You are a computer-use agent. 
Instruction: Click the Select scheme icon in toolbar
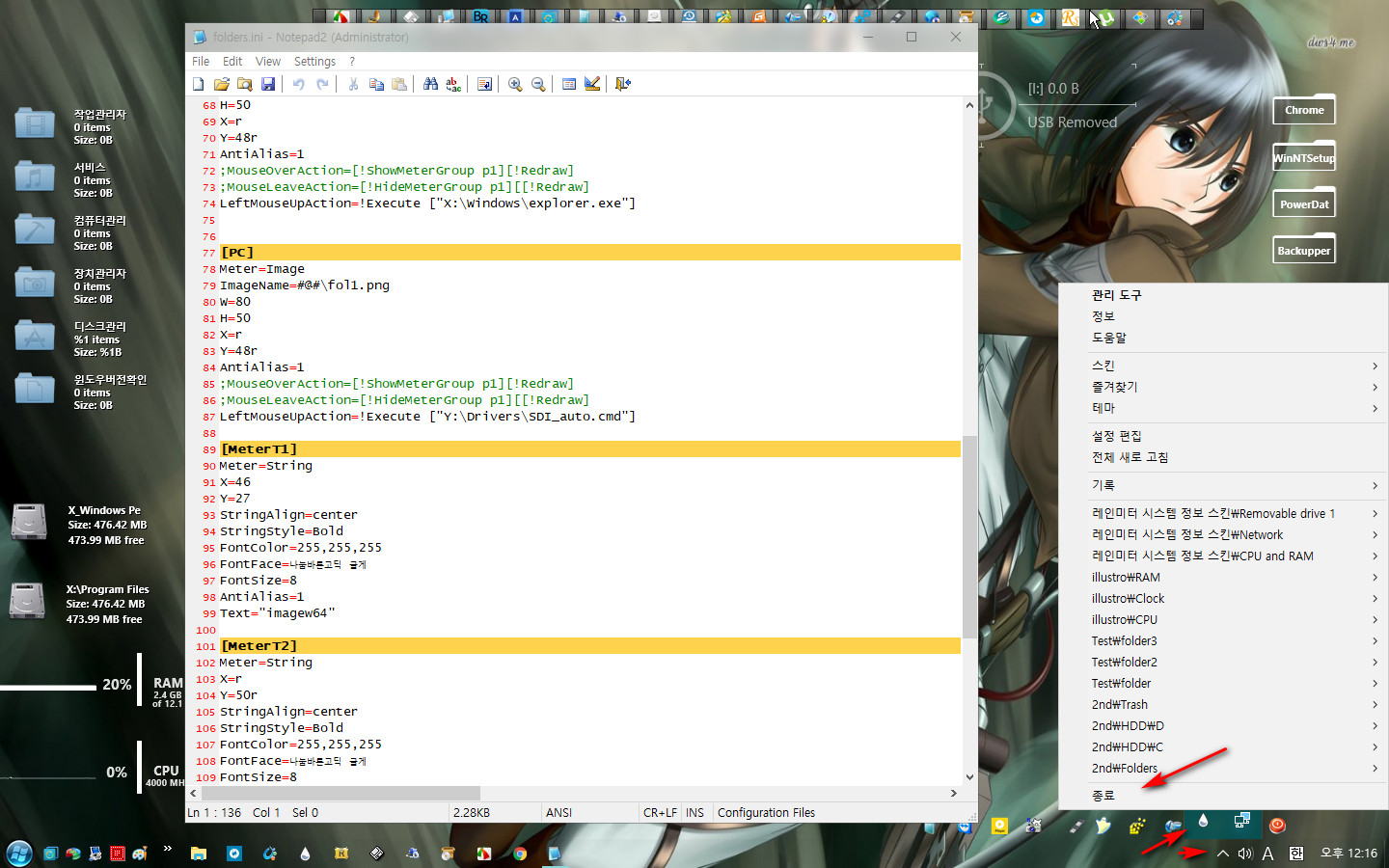[x=569, y=84]
